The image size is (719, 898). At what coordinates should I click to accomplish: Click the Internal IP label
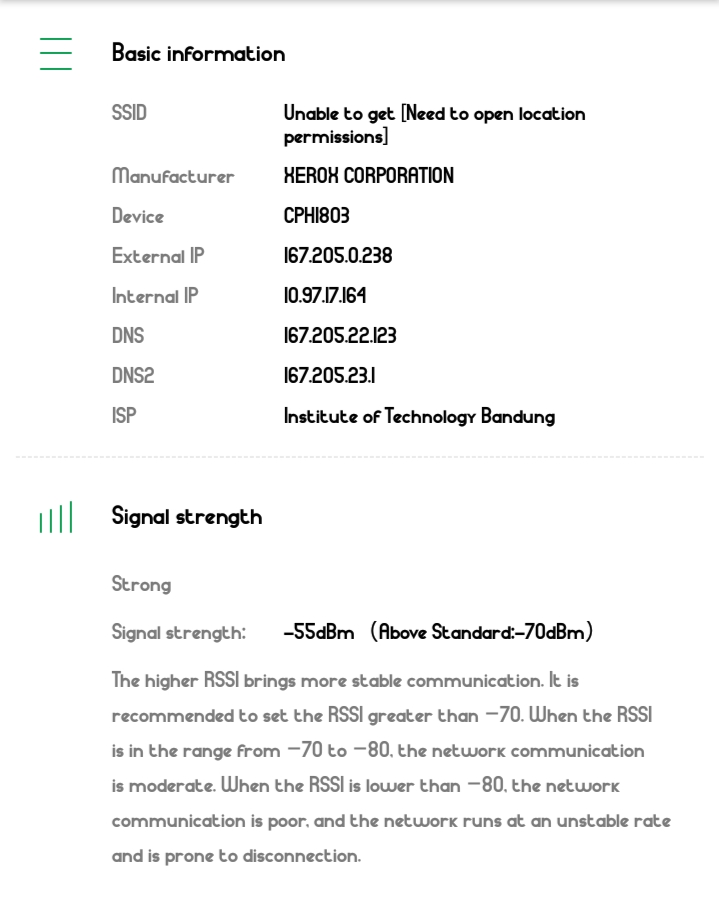155,296
